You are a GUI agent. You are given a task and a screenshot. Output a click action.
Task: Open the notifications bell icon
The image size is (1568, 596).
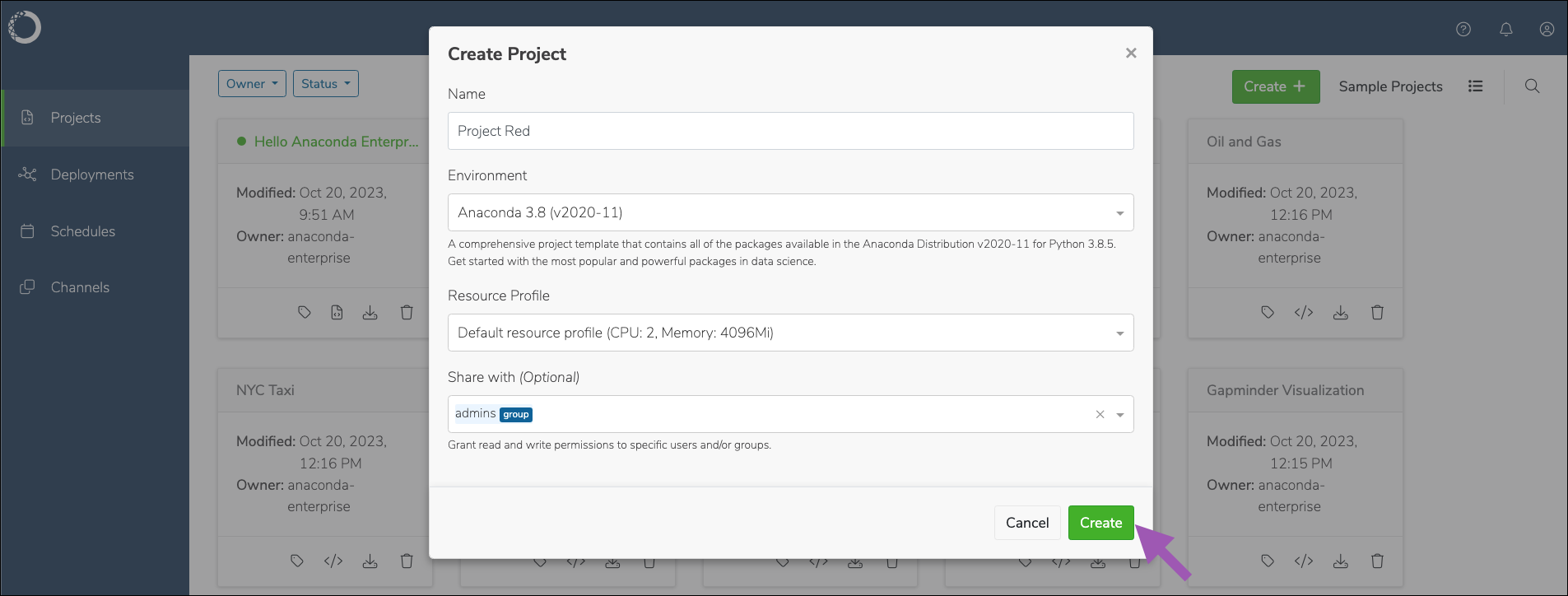point(1506,29)
